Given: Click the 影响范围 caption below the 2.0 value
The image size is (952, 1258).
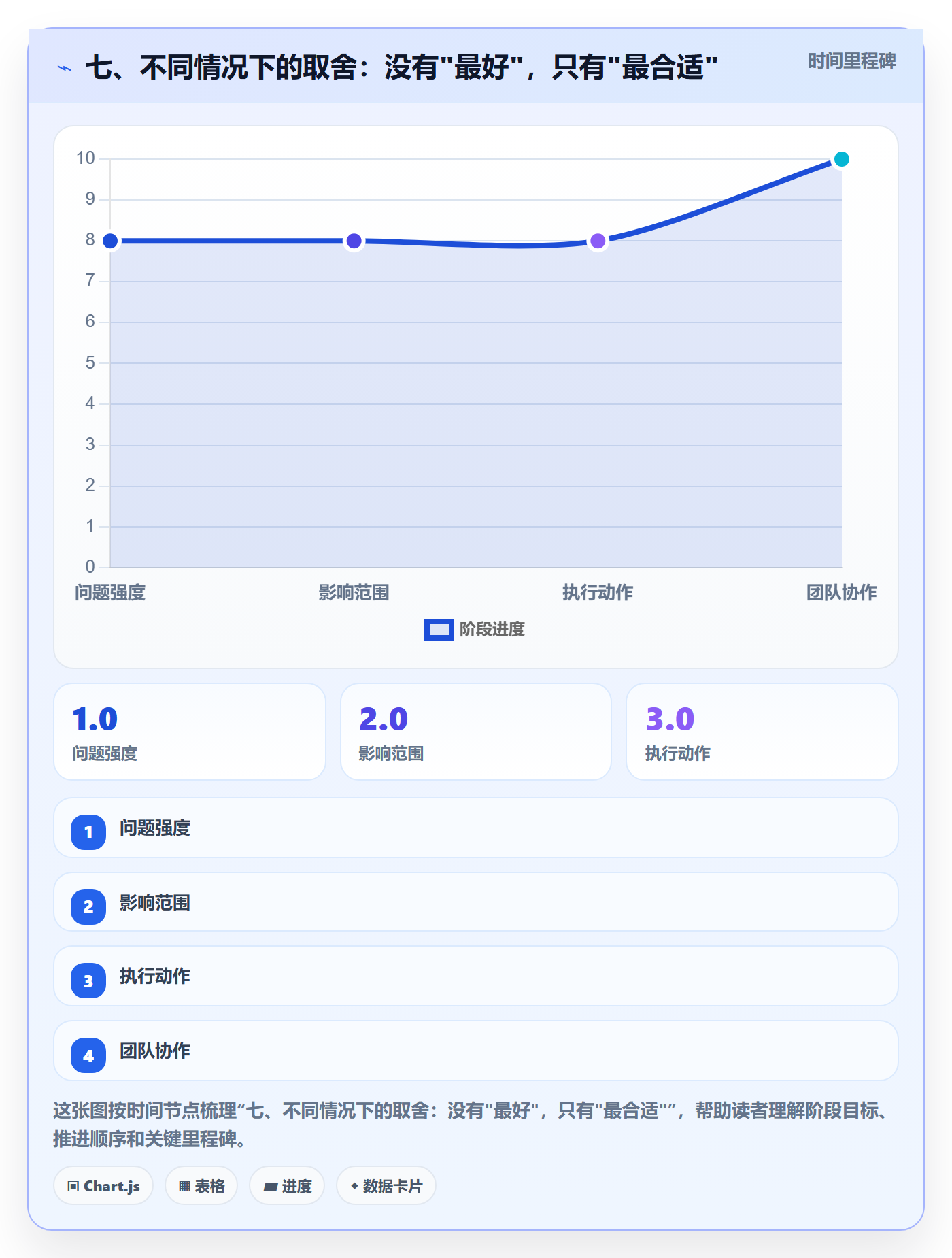Looking at the screenshot, I should coord(392,753).
